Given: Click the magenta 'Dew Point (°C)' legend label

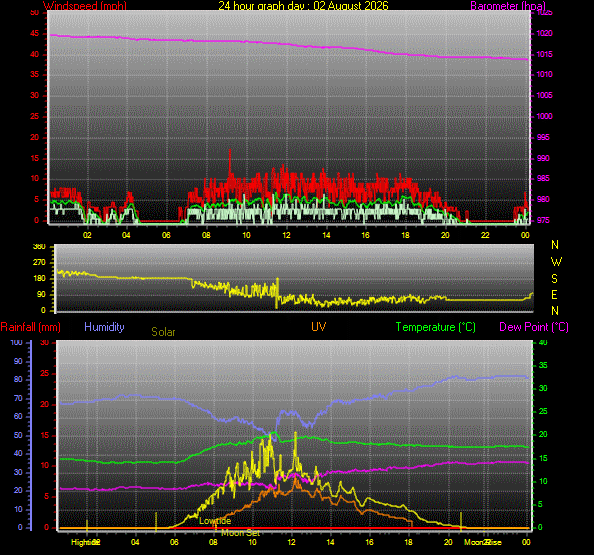Looking at the screenshot, I should (x=534, y=327).
